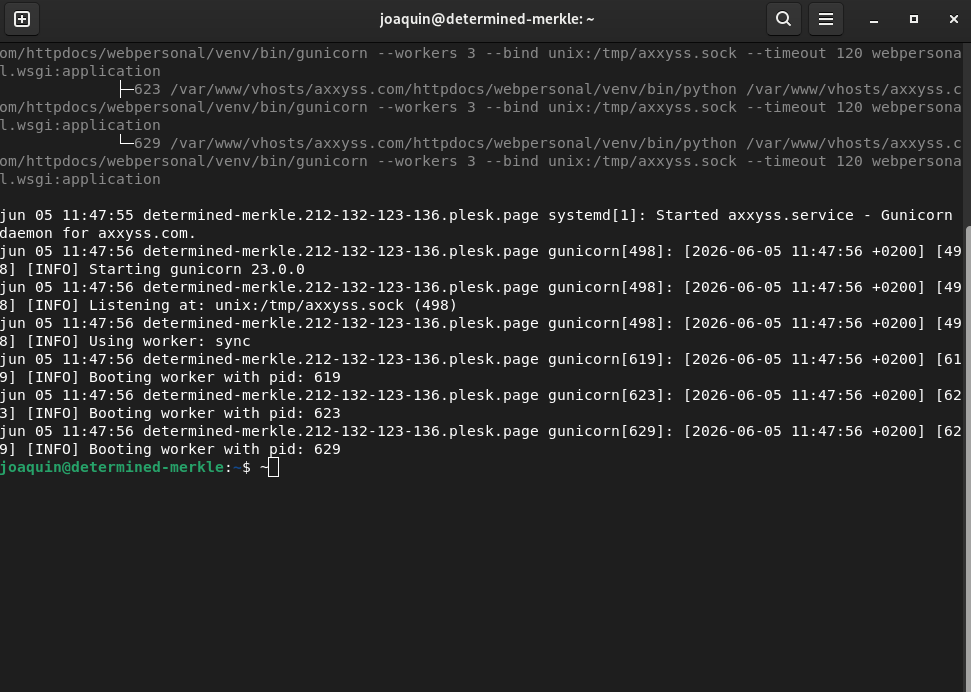Image resolution: width=971 pixels, height=692 pixels.
Task: Click 'Started axxyss.service - Gunicorn' text
Action: (804, 216)
